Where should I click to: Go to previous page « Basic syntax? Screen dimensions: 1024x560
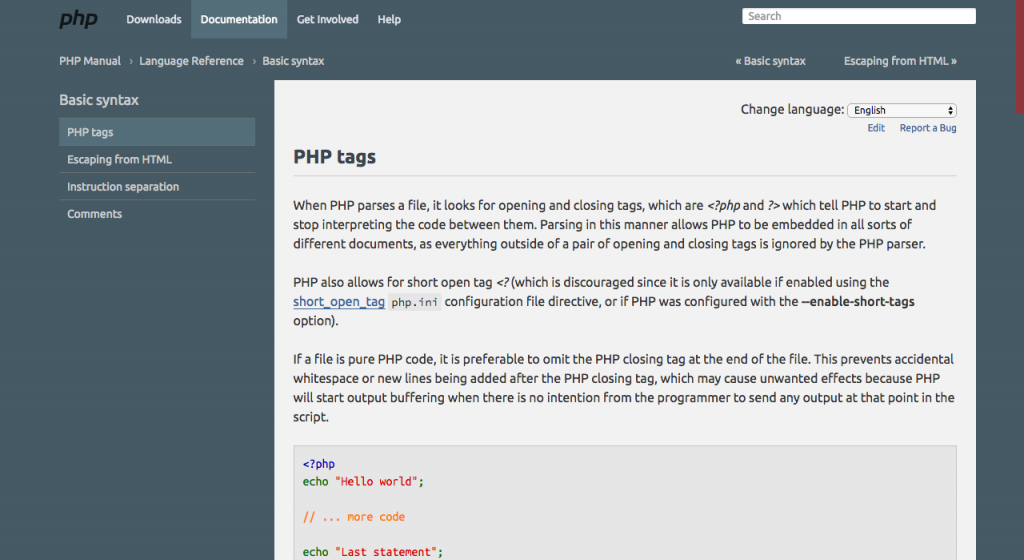click(770, 61)
